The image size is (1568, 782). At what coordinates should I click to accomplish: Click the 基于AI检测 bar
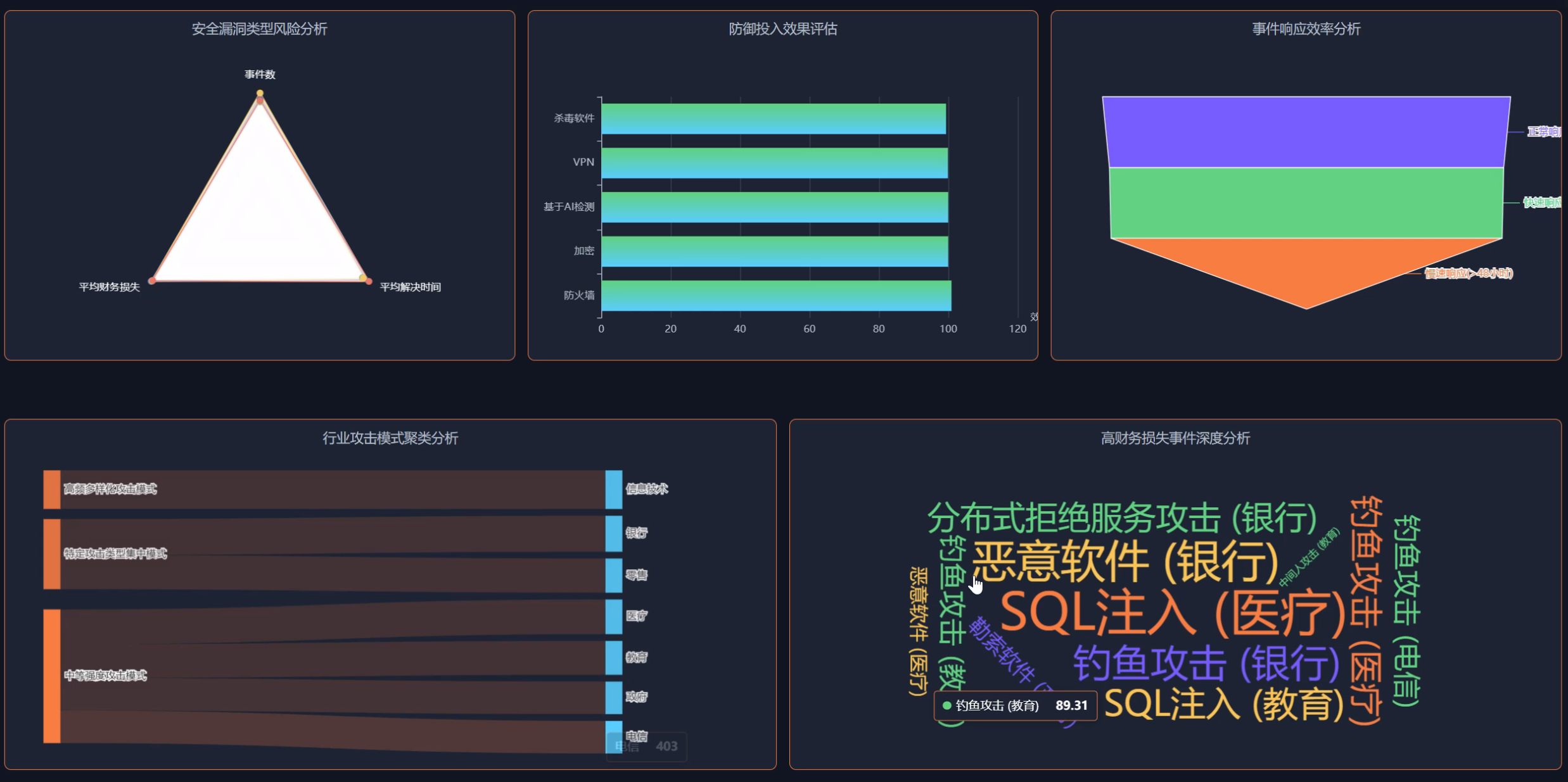(773, 206)
